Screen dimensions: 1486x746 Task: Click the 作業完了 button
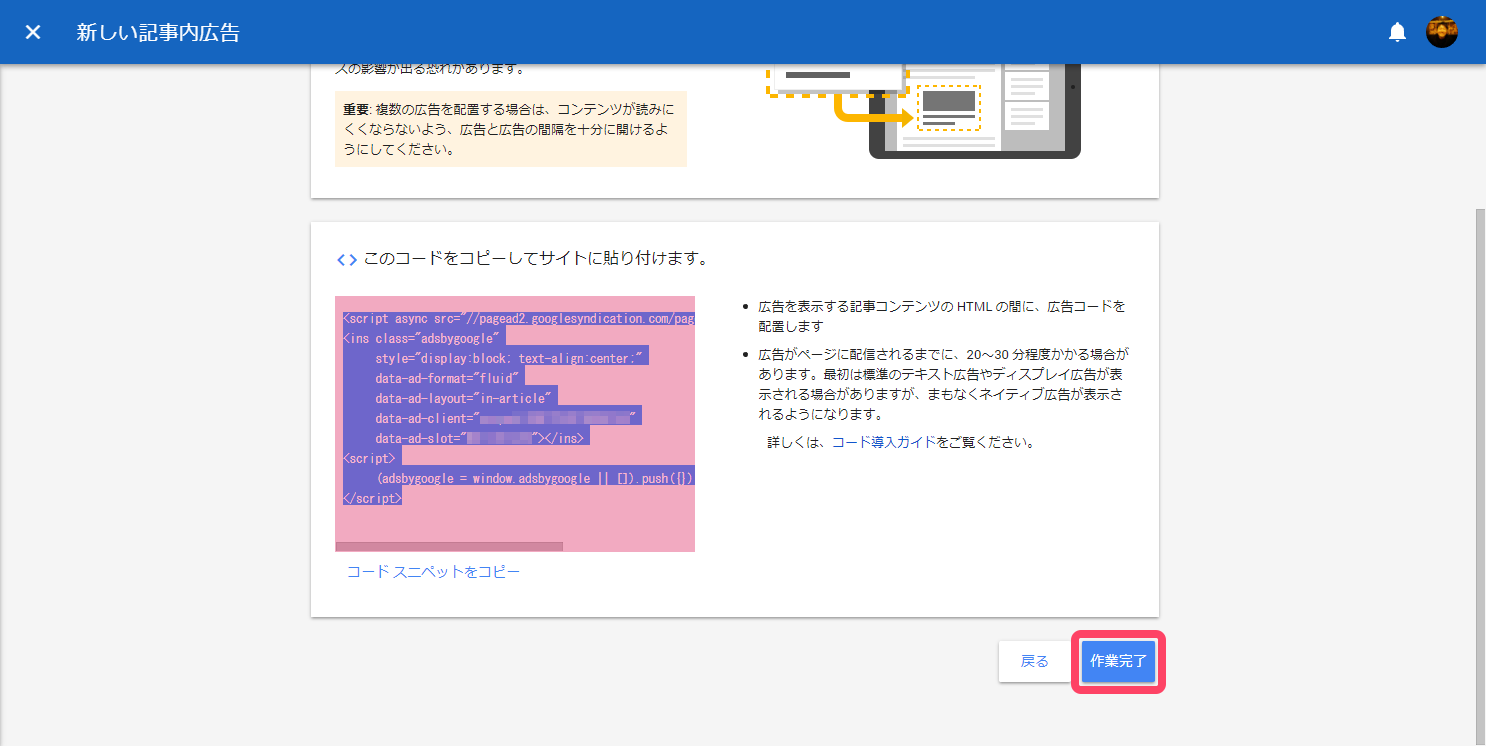pos(1119,661)
